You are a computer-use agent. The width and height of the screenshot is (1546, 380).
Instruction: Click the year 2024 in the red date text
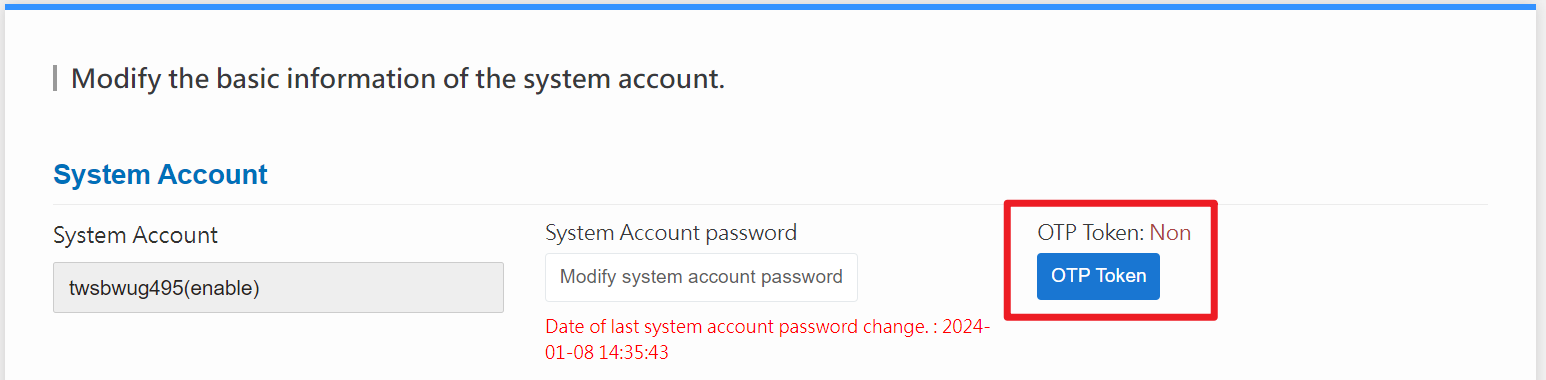[x=965, y=327]
